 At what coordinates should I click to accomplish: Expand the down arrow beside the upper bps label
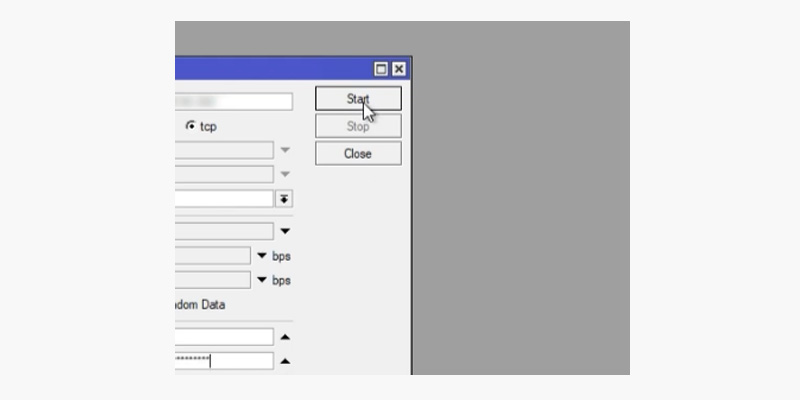[x=262, y=256]
